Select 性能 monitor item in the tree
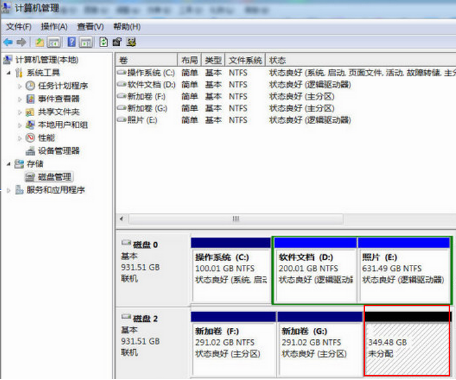This screenshot has height=380, width=456. pyautogui.click(x=40, y=138)
